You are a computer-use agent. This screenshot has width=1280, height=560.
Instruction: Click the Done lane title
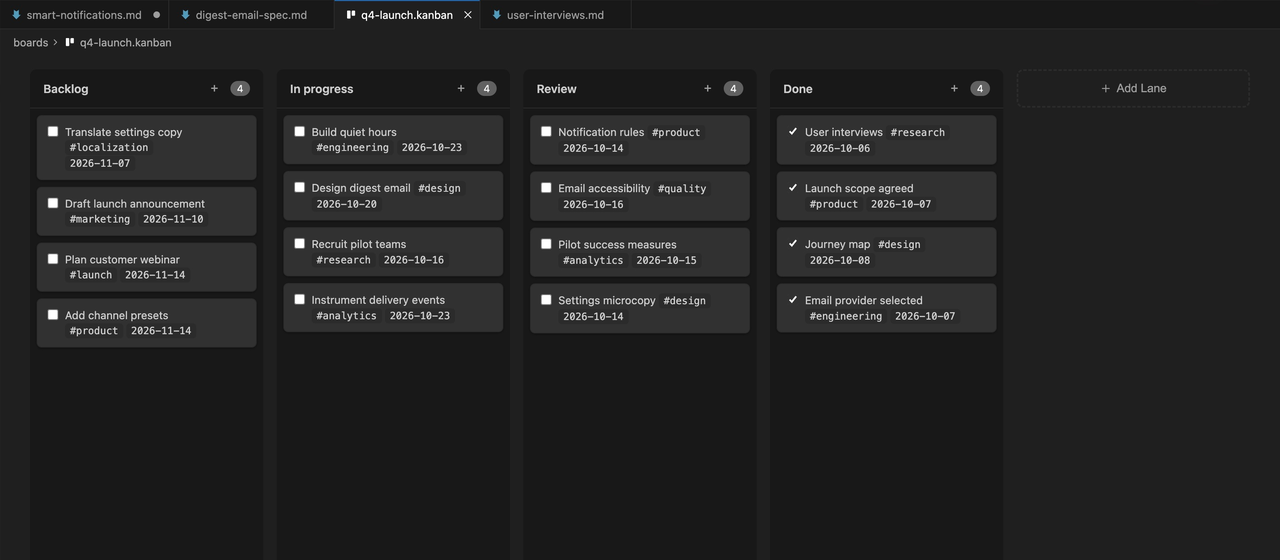[798, 89]
